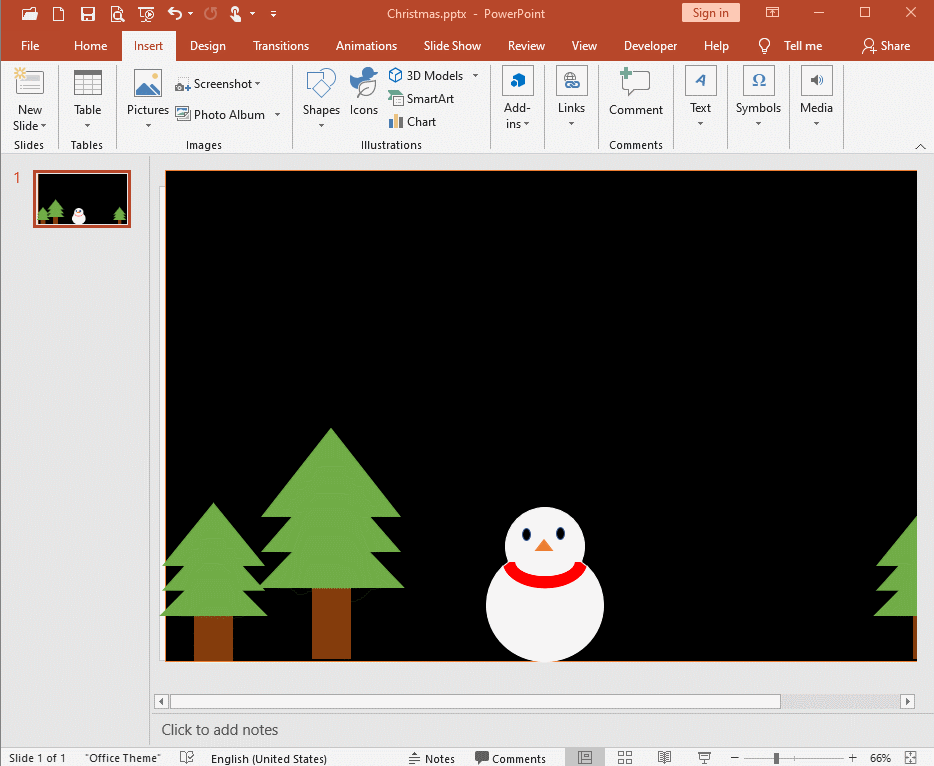934x766 pixels.
Task: Click the Open folder icon in quick access toolbar
Action: pos(30,13)
